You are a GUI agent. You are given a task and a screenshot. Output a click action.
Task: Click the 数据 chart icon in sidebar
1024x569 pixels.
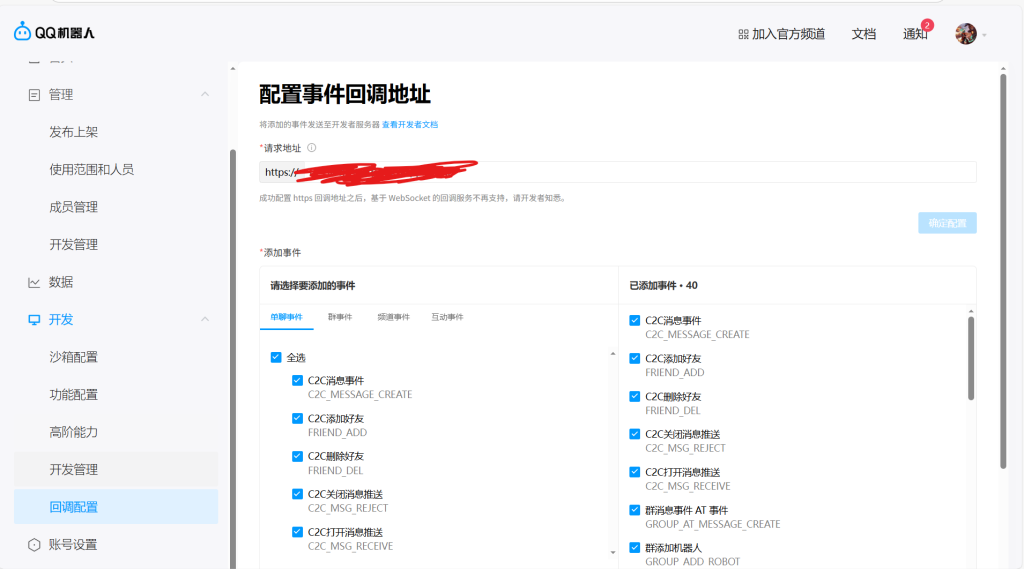point(34,282)
